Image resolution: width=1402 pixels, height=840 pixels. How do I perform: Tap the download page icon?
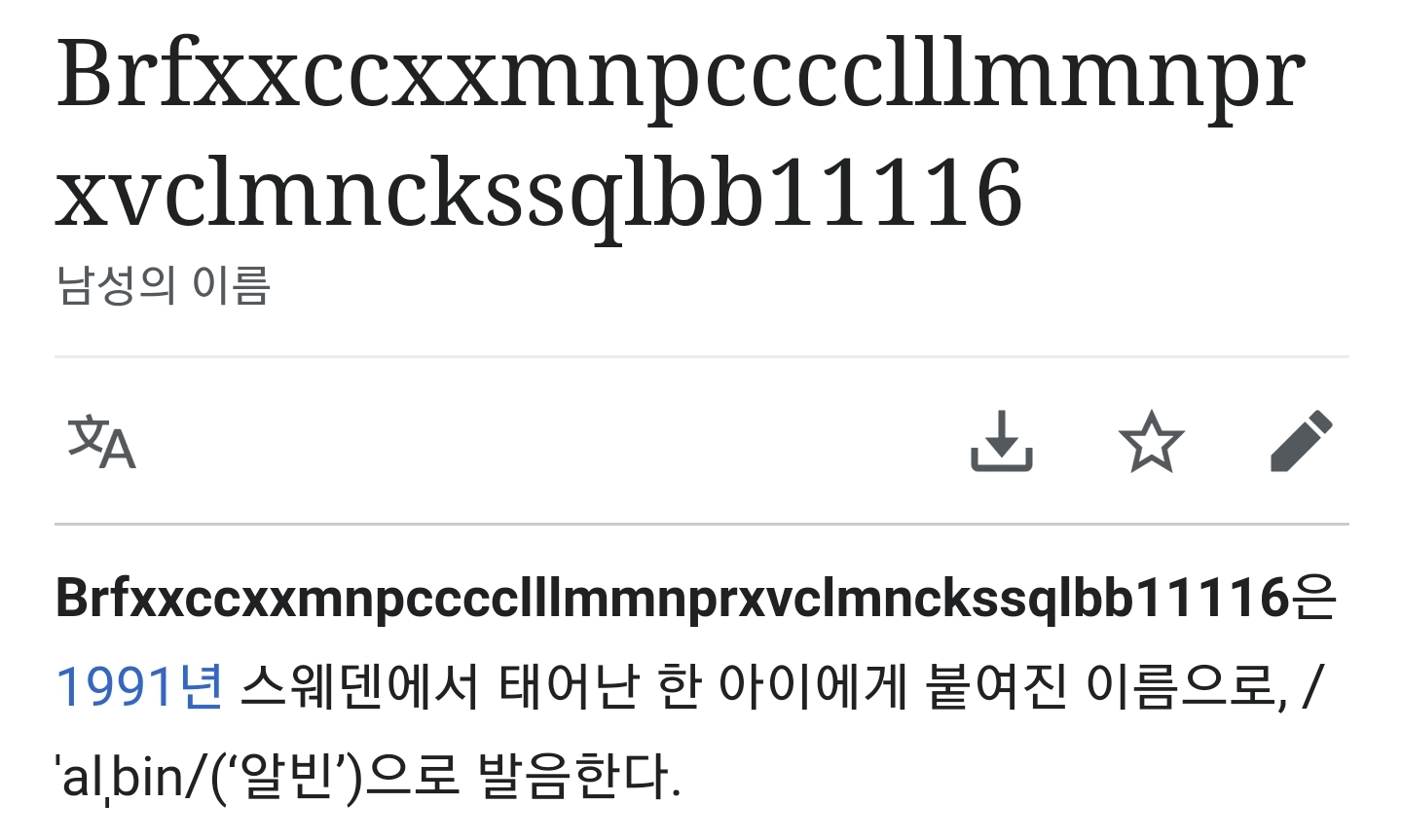1002,441
